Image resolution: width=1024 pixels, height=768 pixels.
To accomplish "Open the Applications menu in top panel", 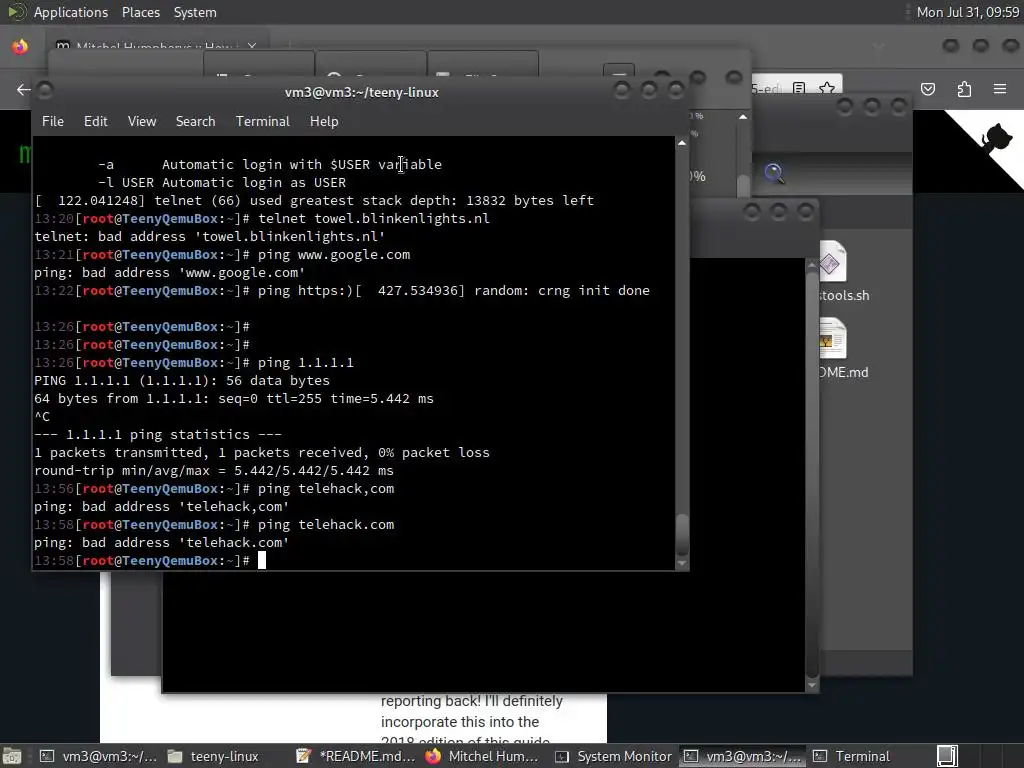I will click(x=71, y=12).
